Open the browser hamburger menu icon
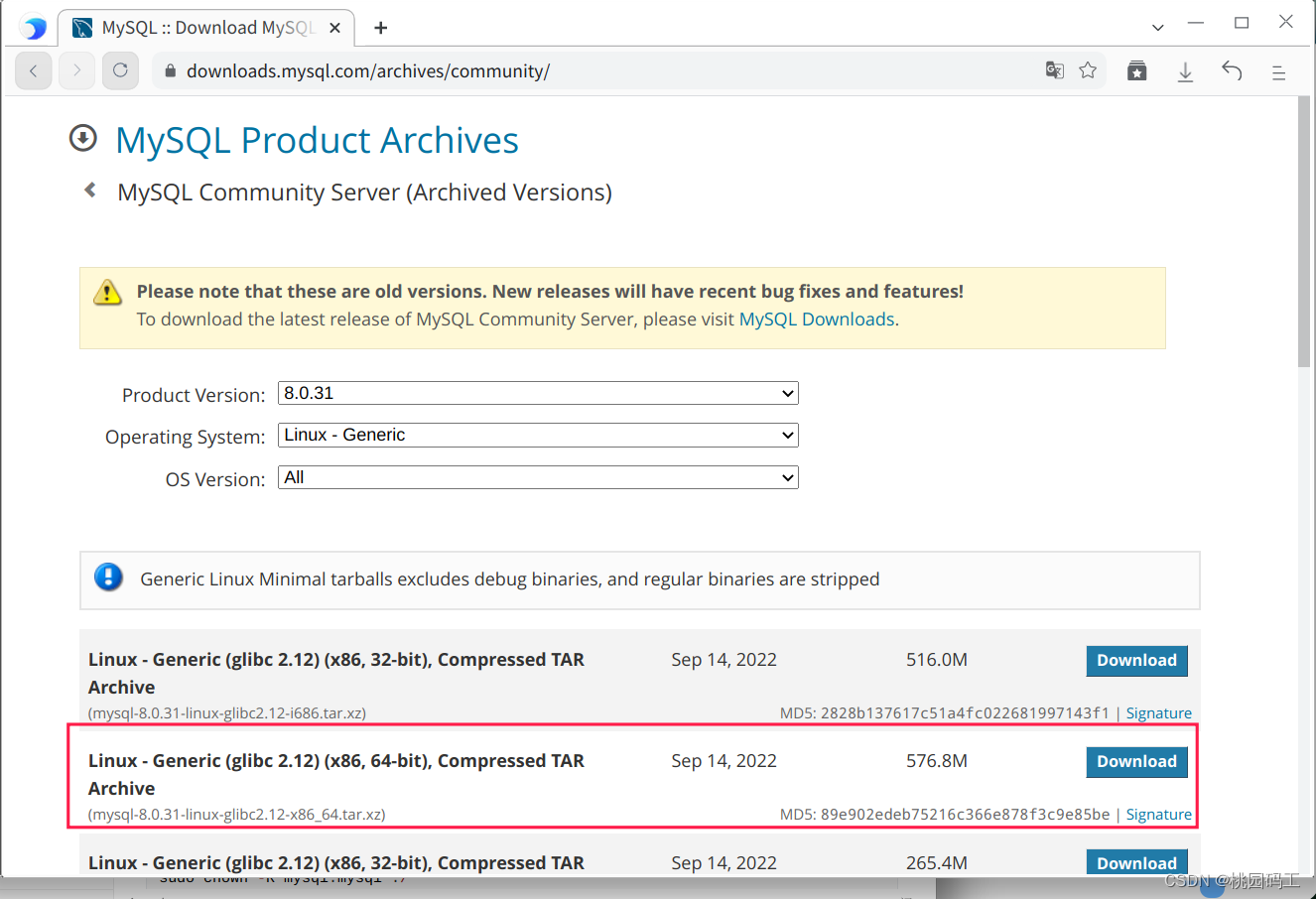 (x=1278, y=72)
